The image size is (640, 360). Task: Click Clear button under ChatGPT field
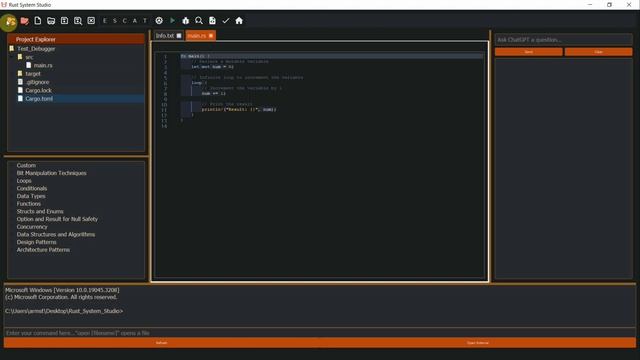point(598,52)
